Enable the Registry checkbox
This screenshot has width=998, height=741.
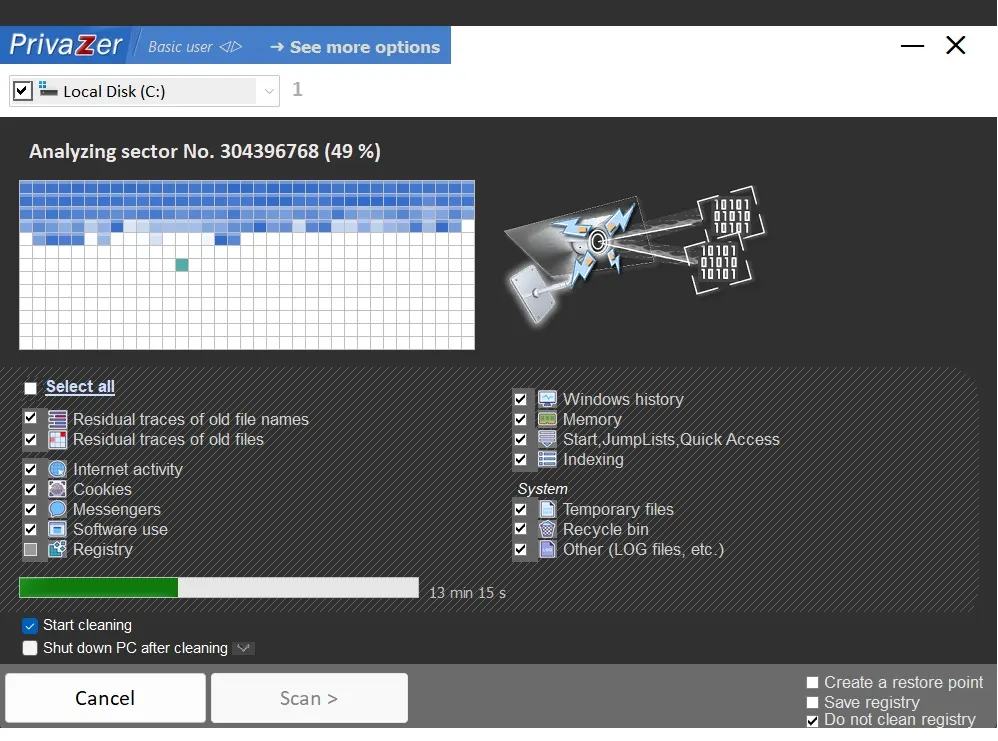pos(31,549)
